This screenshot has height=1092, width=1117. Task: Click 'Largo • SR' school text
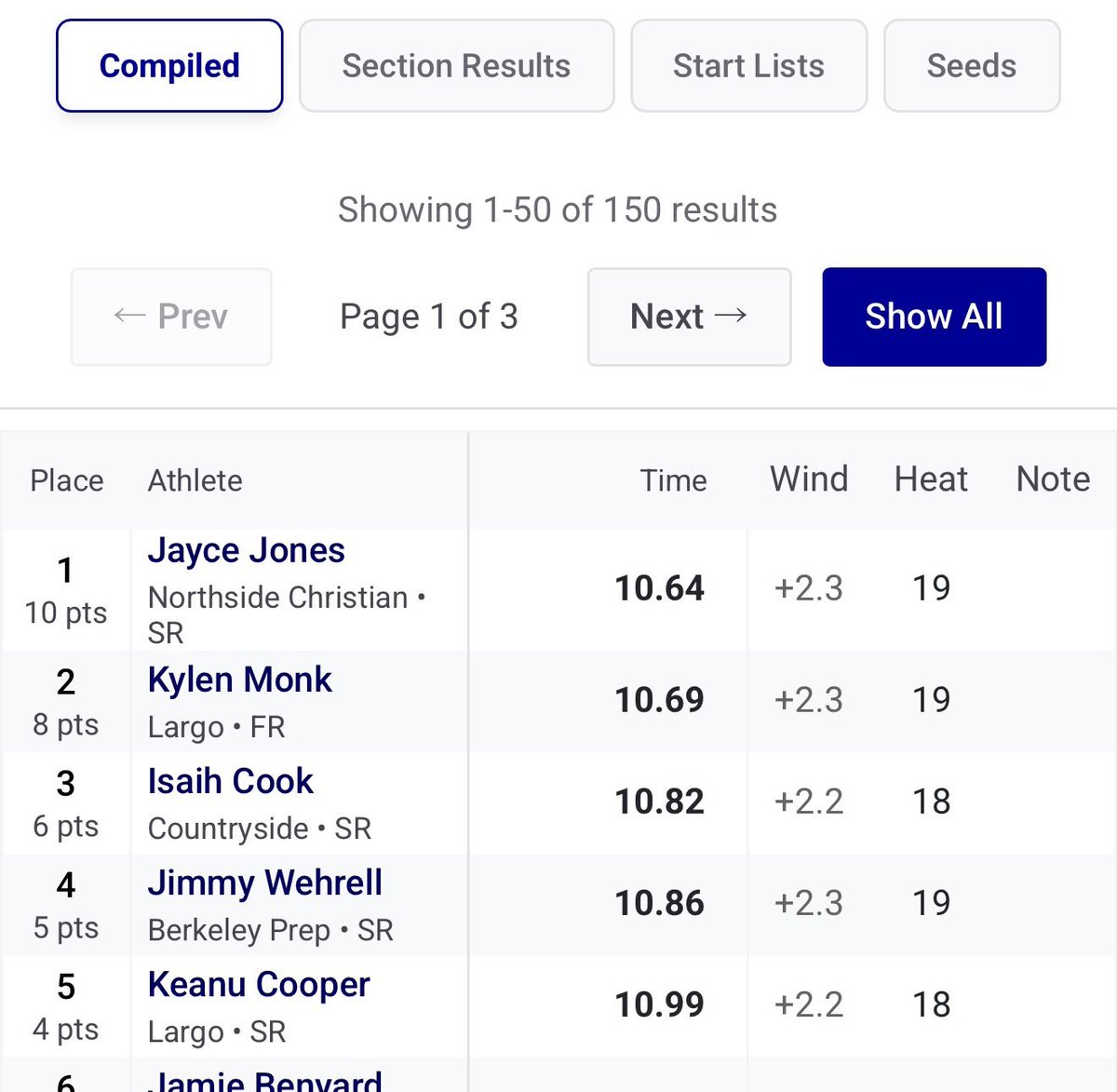[217, 1031]
